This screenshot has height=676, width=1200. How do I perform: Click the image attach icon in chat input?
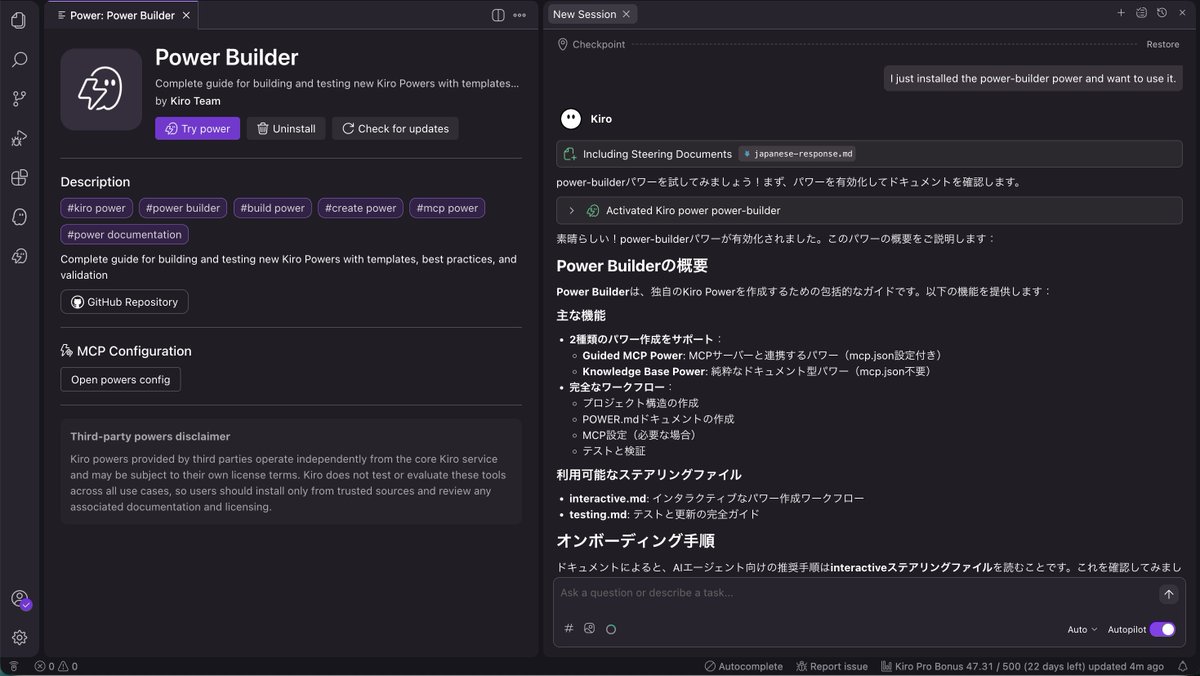(590, 629)
